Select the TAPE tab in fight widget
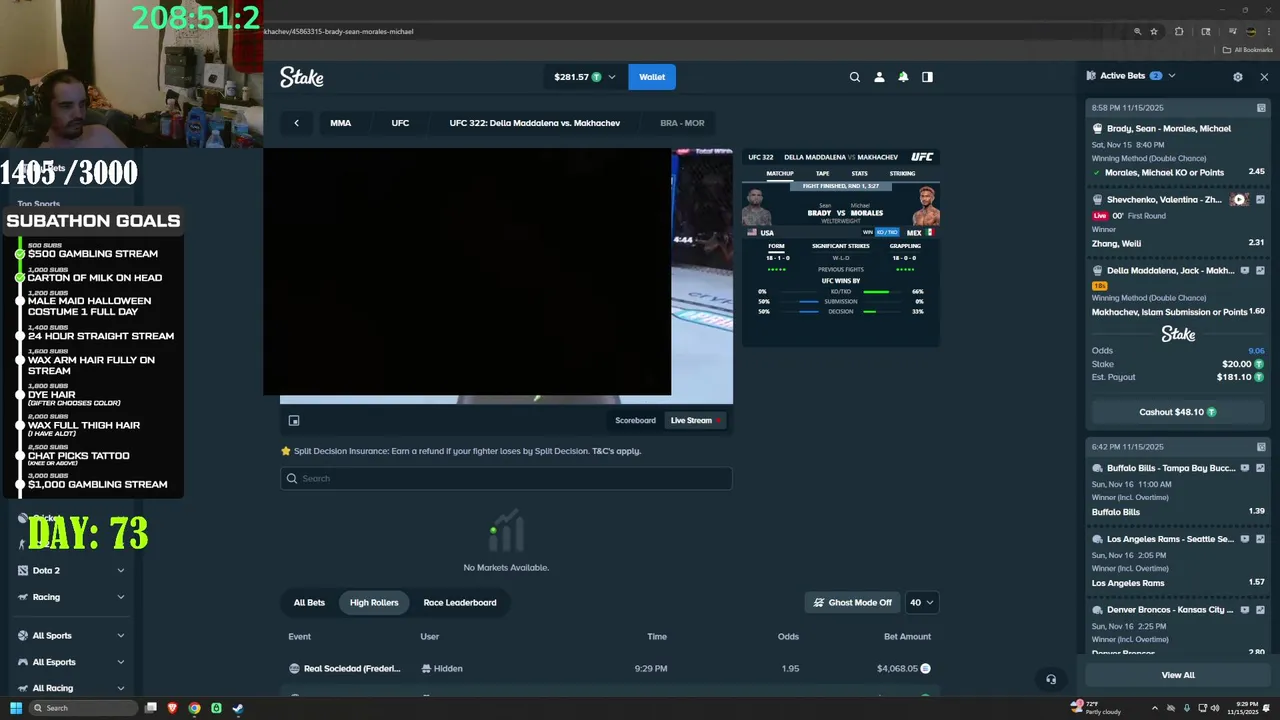Image resolution: width=1280 pixels, height=720 pixels. (822, 173)
